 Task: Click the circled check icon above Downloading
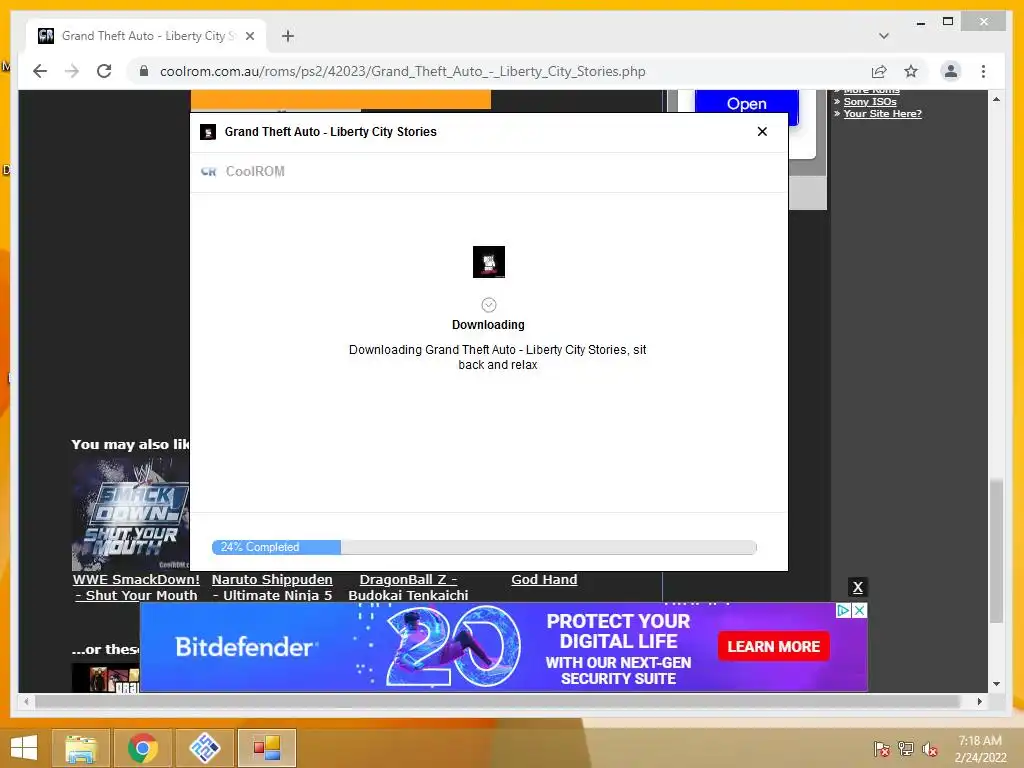point(489,305)
